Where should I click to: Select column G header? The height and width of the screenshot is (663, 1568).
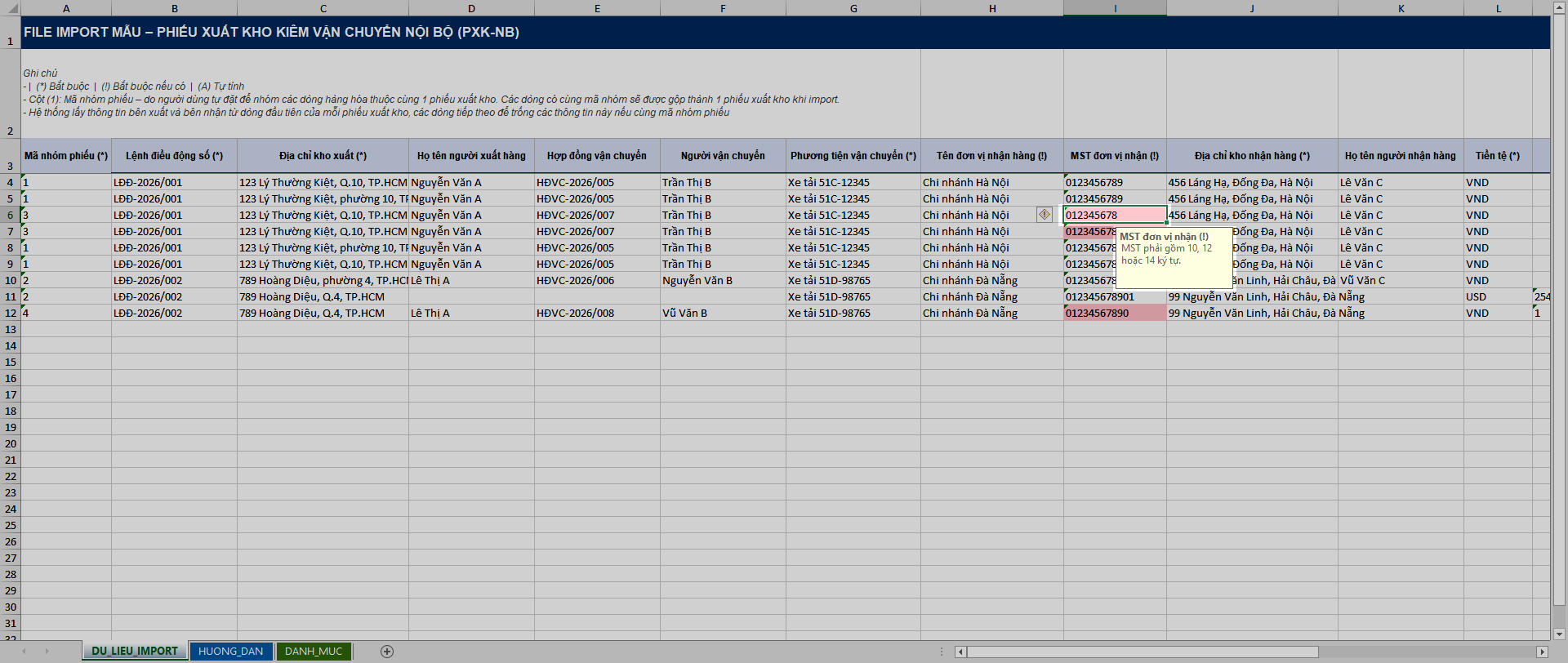(x=853, y=8)
